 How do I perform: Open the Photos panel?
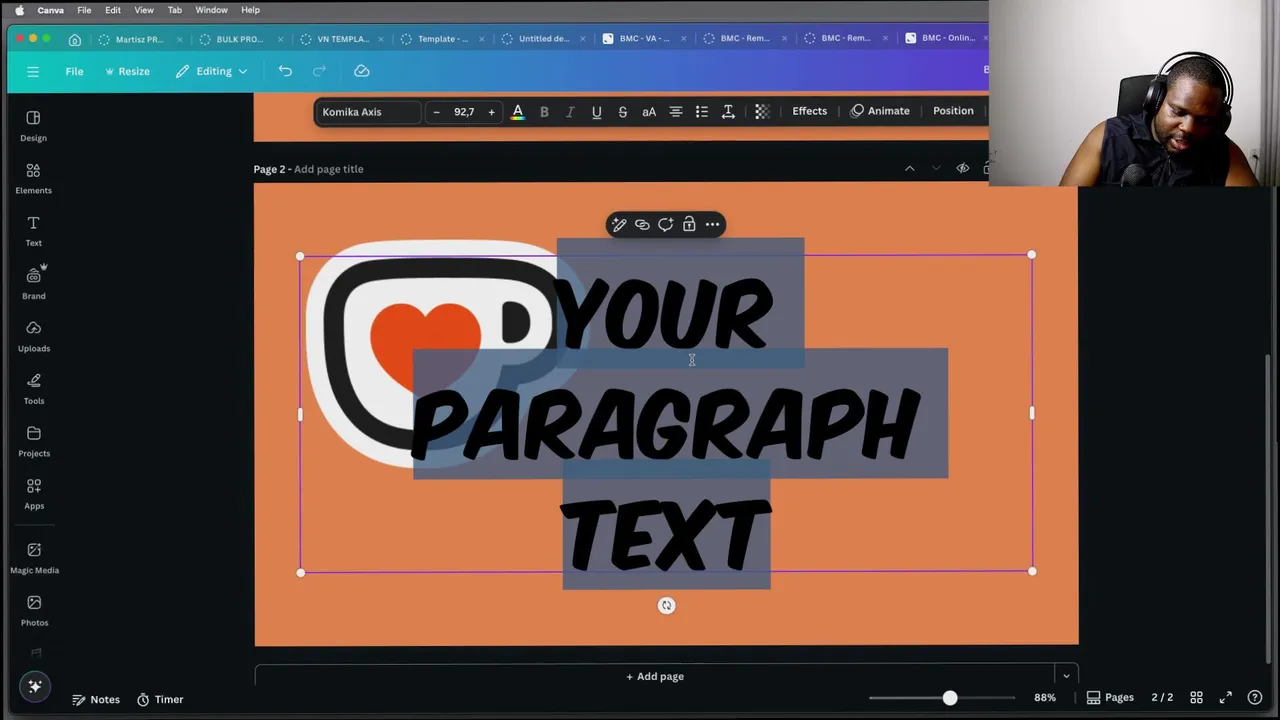tap(34, 611)
